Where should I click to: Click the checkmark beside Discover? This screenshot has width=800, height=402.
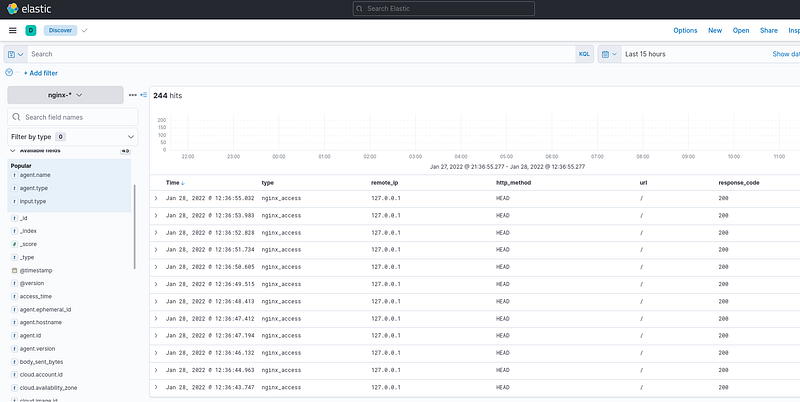(85, 31)
